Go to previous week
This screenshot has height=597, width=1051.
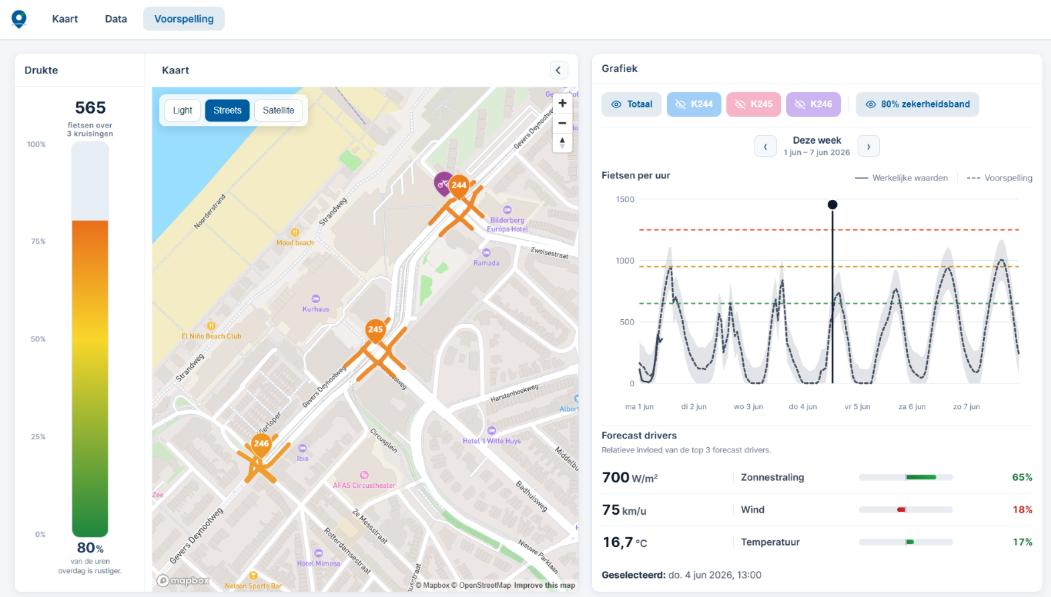pos(765,146)
